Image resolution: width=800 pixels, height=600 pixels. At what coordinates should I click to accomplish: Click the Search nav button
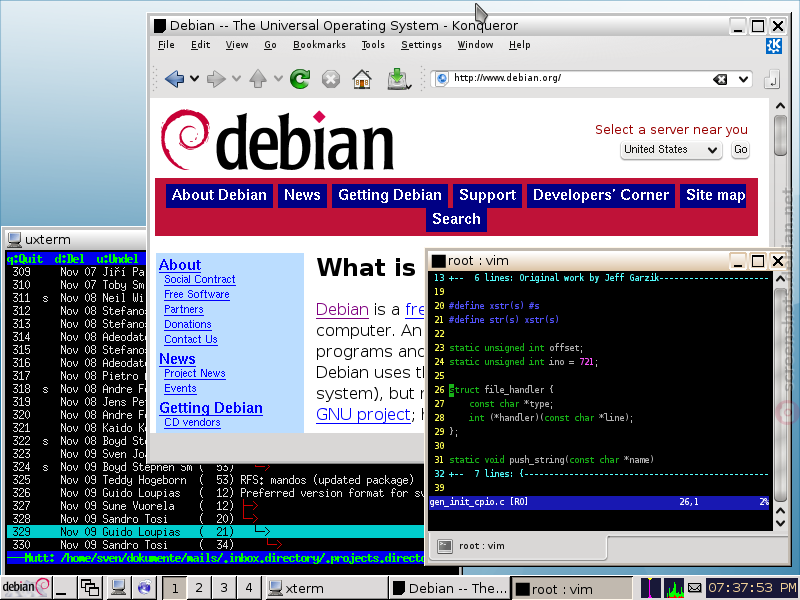click(456, 219)
